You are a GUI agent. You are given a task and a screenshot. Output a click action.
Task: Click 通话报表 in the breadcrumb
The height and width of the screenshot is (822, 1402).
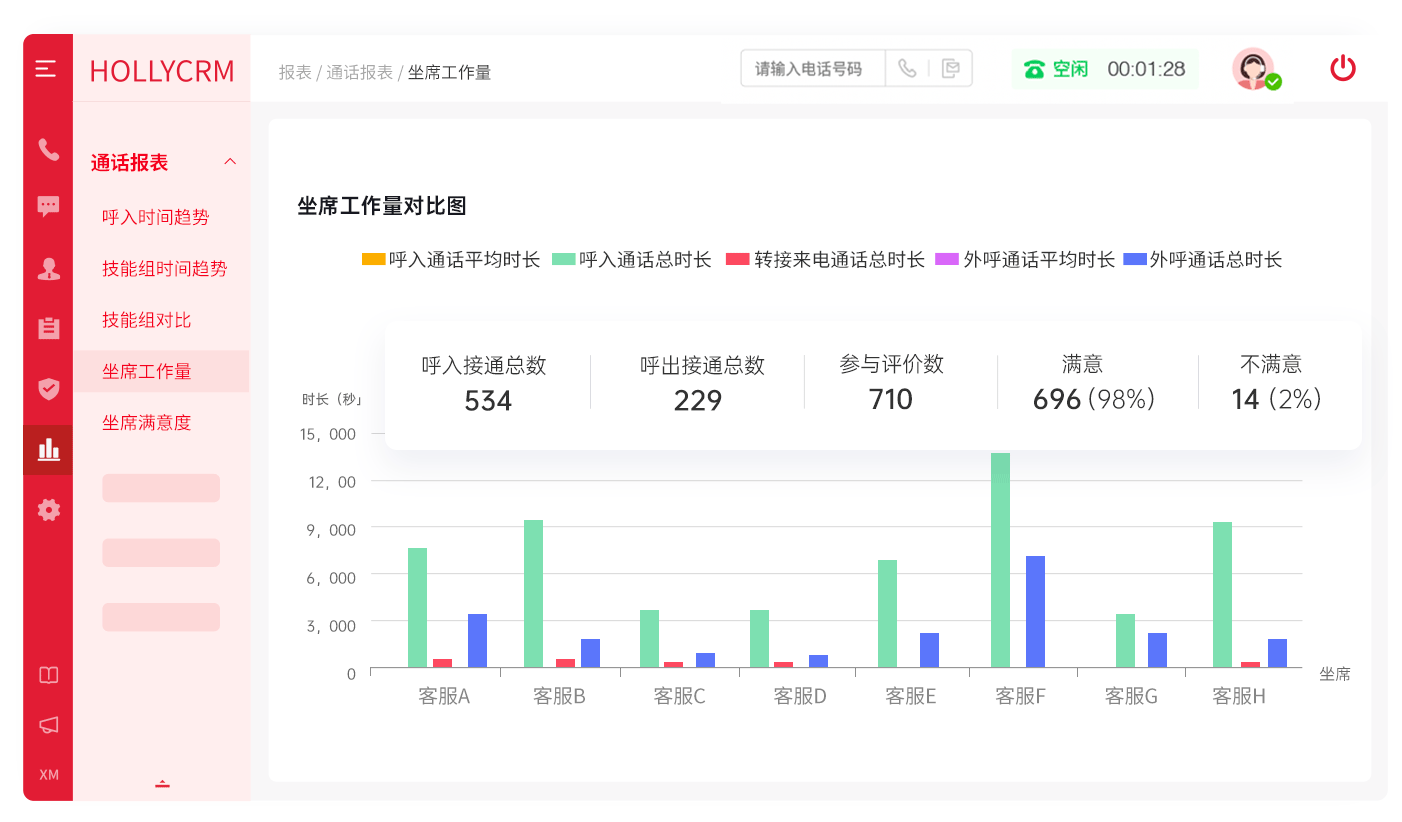359,73
